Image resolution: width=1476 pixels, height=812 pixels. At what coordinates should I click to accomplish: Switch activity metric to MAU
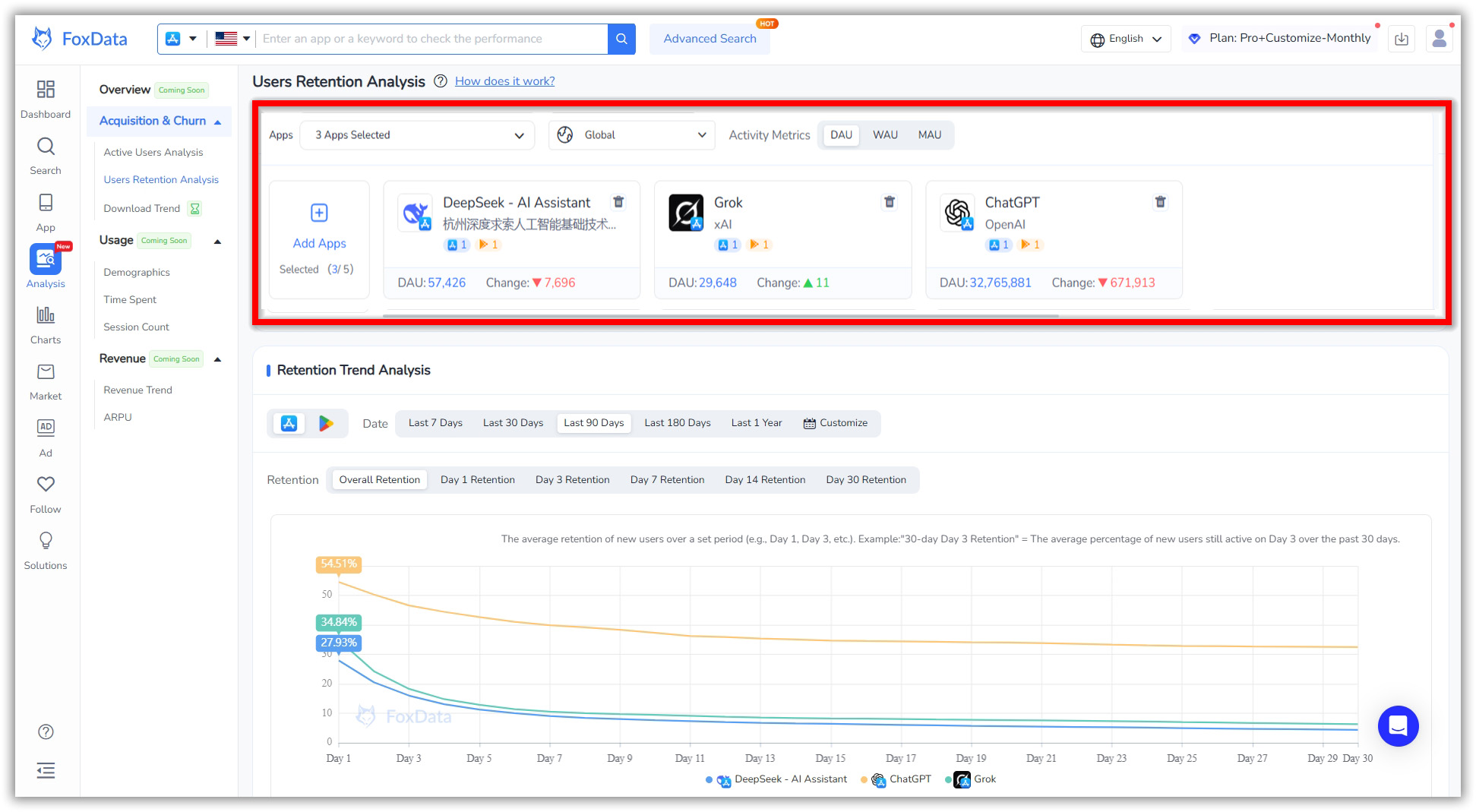929,135
